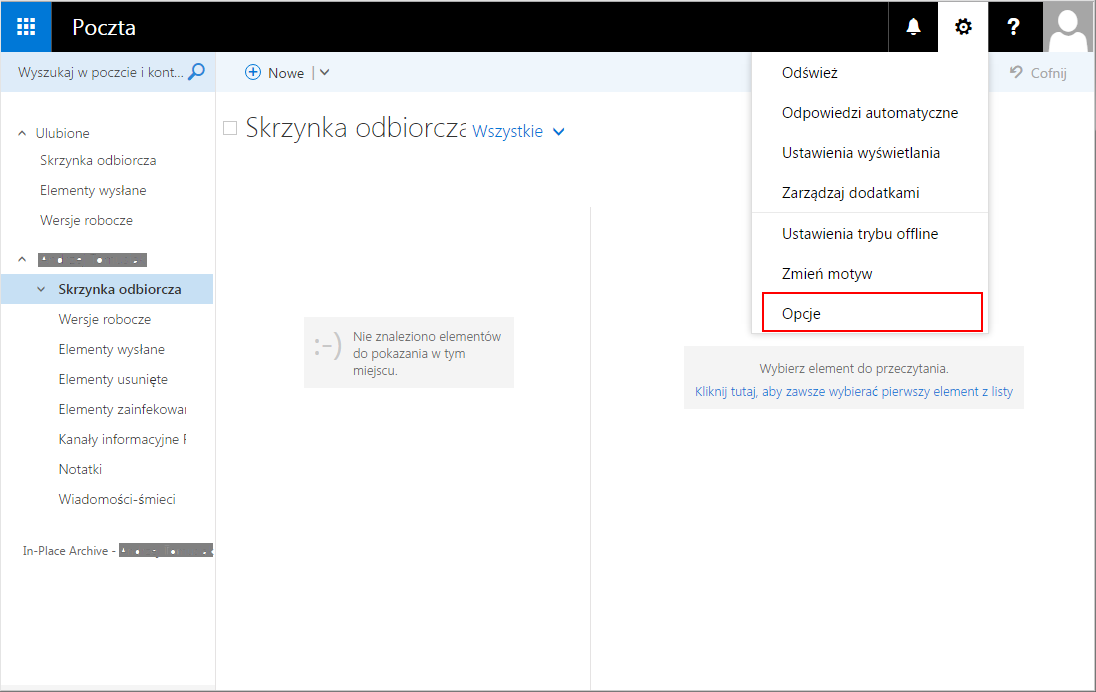Open Elementy wysłane under Ulubione
Viewport: 1096px width, 692px height.
(93, 190)
